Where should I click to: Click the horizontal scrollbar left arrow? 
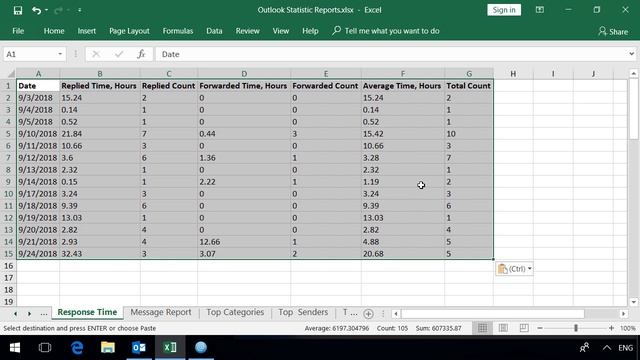click(x=396, y=313)
